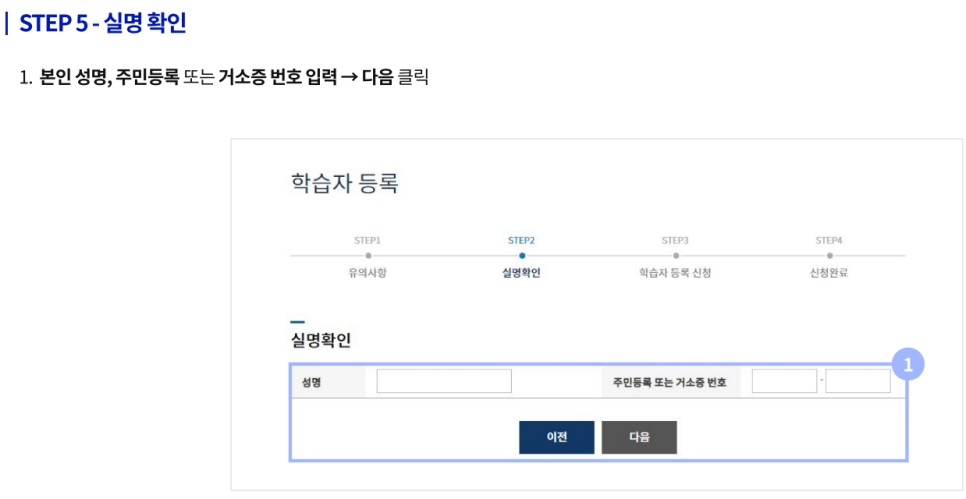Click the STEP3 progress dot
Image resolution: width=966 pixels, height=499 pixels.
pos(675,256)
